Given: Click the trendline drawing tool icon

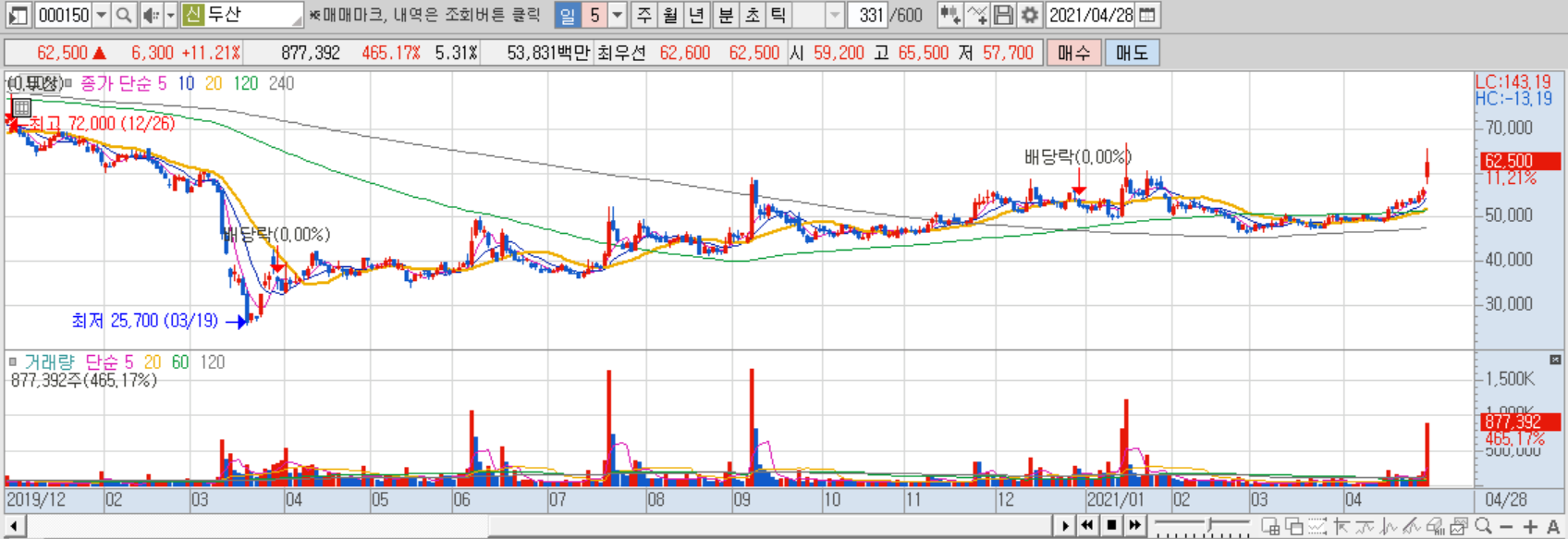Looking at the screenshot, I should pos(1412,526).
